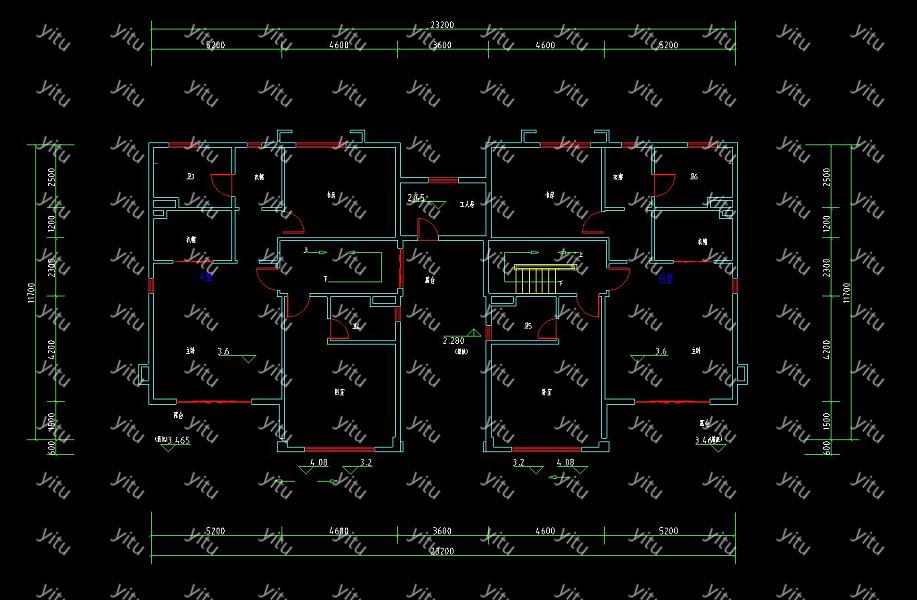The image size is (917, 600).
Task: Select 1200 on the right vertical dimension
Action: (826, 223)
